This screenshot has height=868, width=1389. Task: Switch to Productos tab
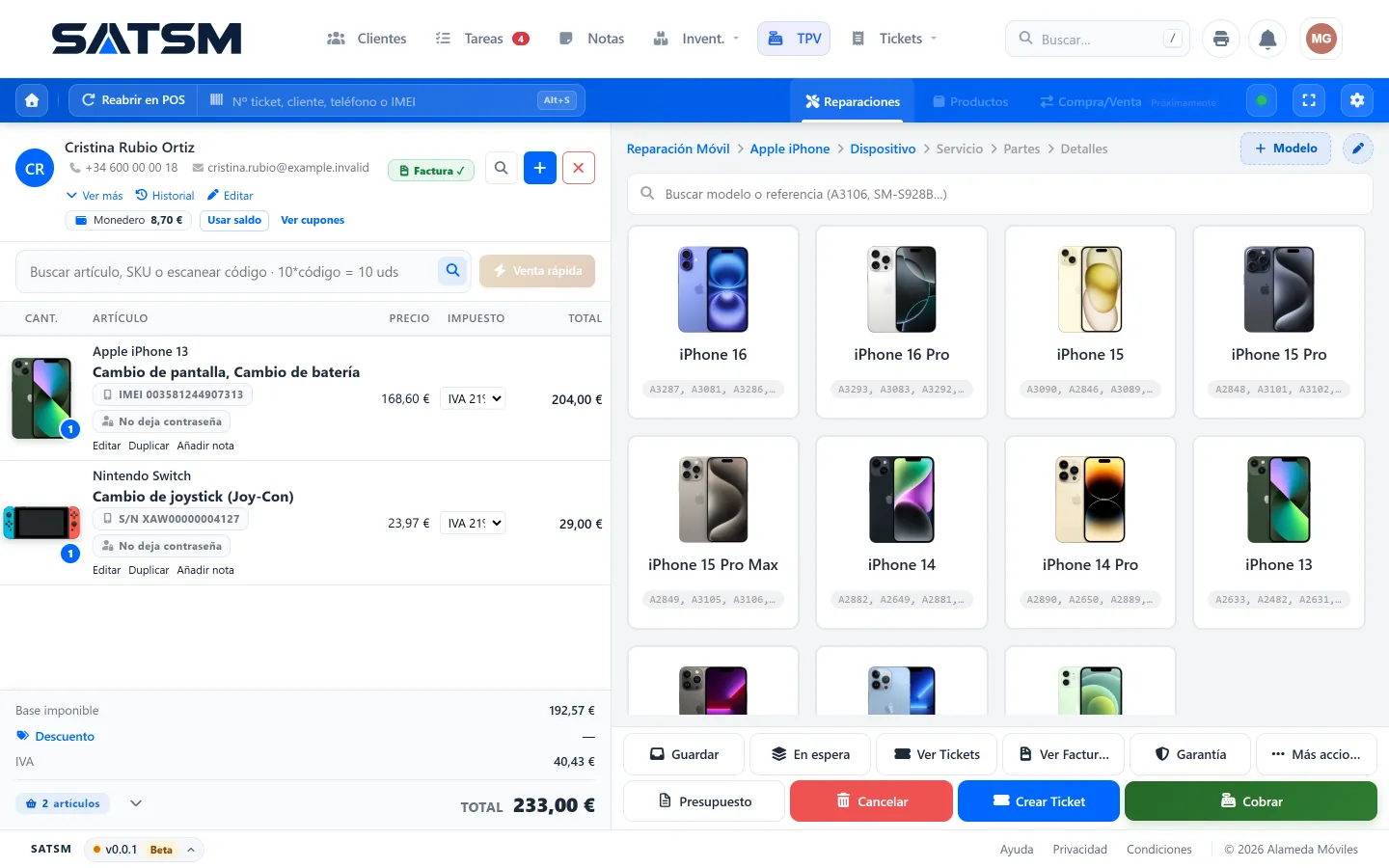coord(970,101)
